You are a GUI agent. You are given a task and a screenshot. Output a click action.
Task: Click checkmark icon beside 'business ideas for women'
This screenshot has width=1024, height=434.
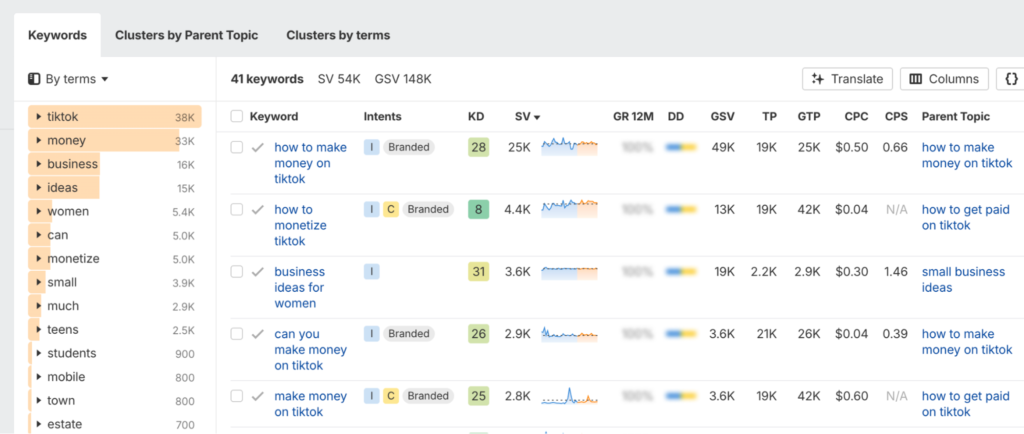258,271
